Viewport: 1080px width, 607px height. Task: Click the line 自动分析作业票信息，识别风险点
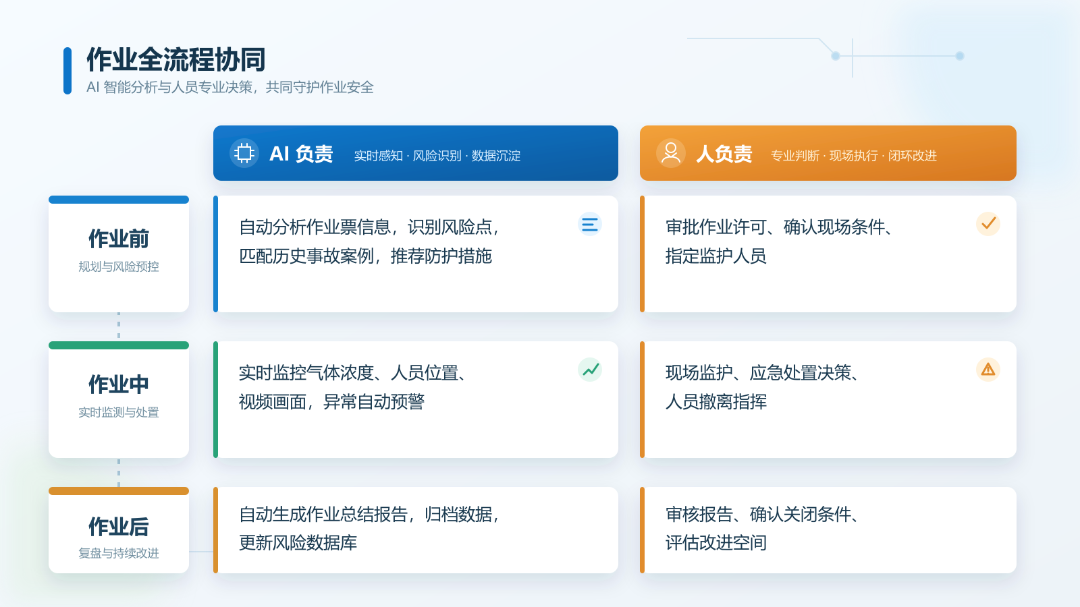pyautogui.click(x=369, y=227)
